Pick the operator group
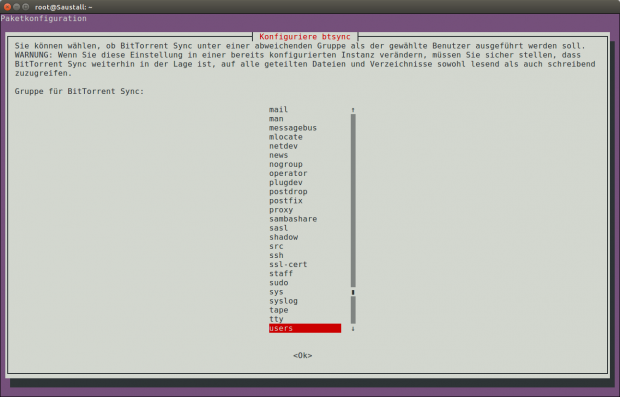The height and width of the screenshot is (397, 620). [x=288, y=173]
